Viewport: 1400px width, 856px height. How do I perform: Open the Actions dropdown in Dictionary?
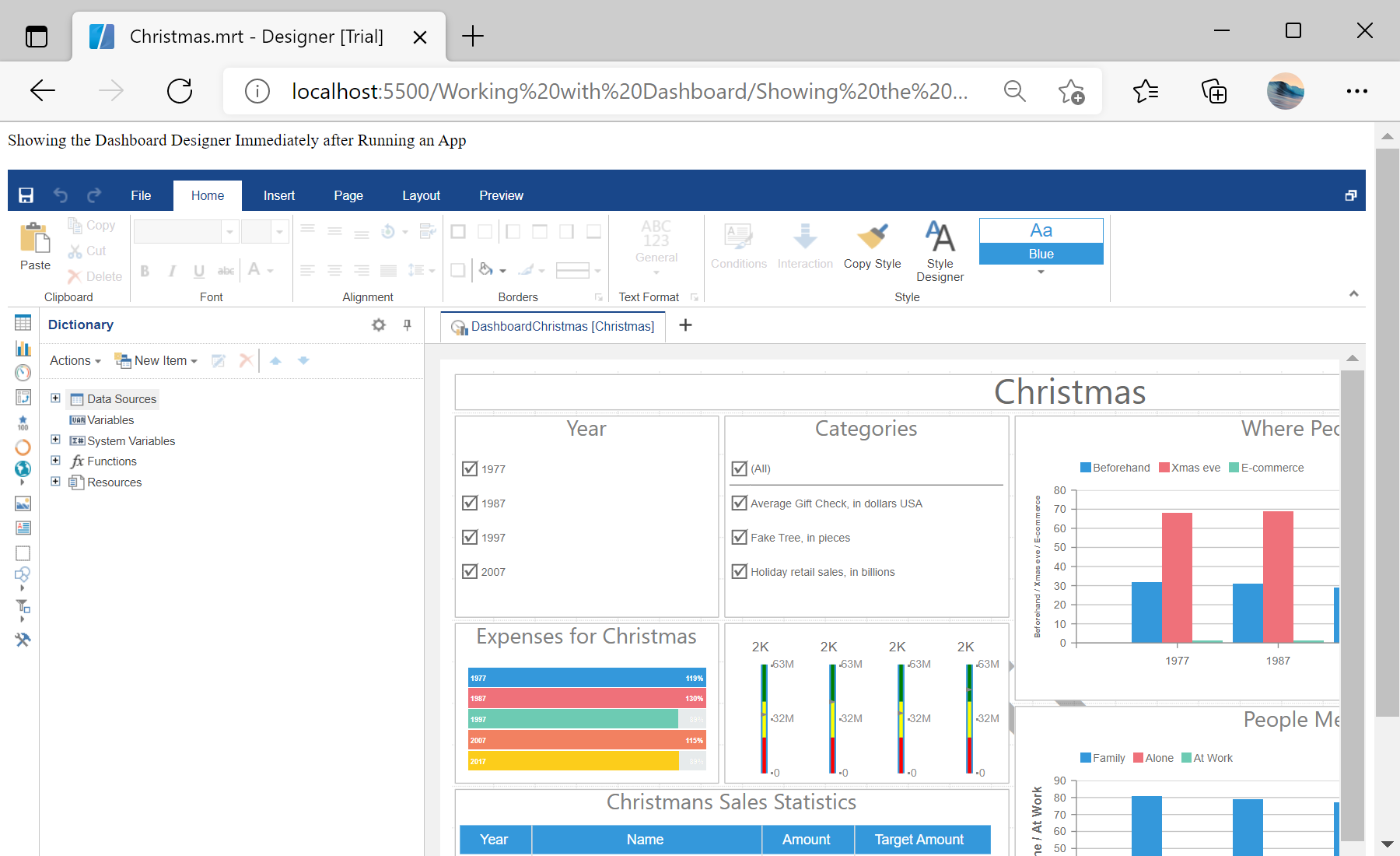coord(75,360)
